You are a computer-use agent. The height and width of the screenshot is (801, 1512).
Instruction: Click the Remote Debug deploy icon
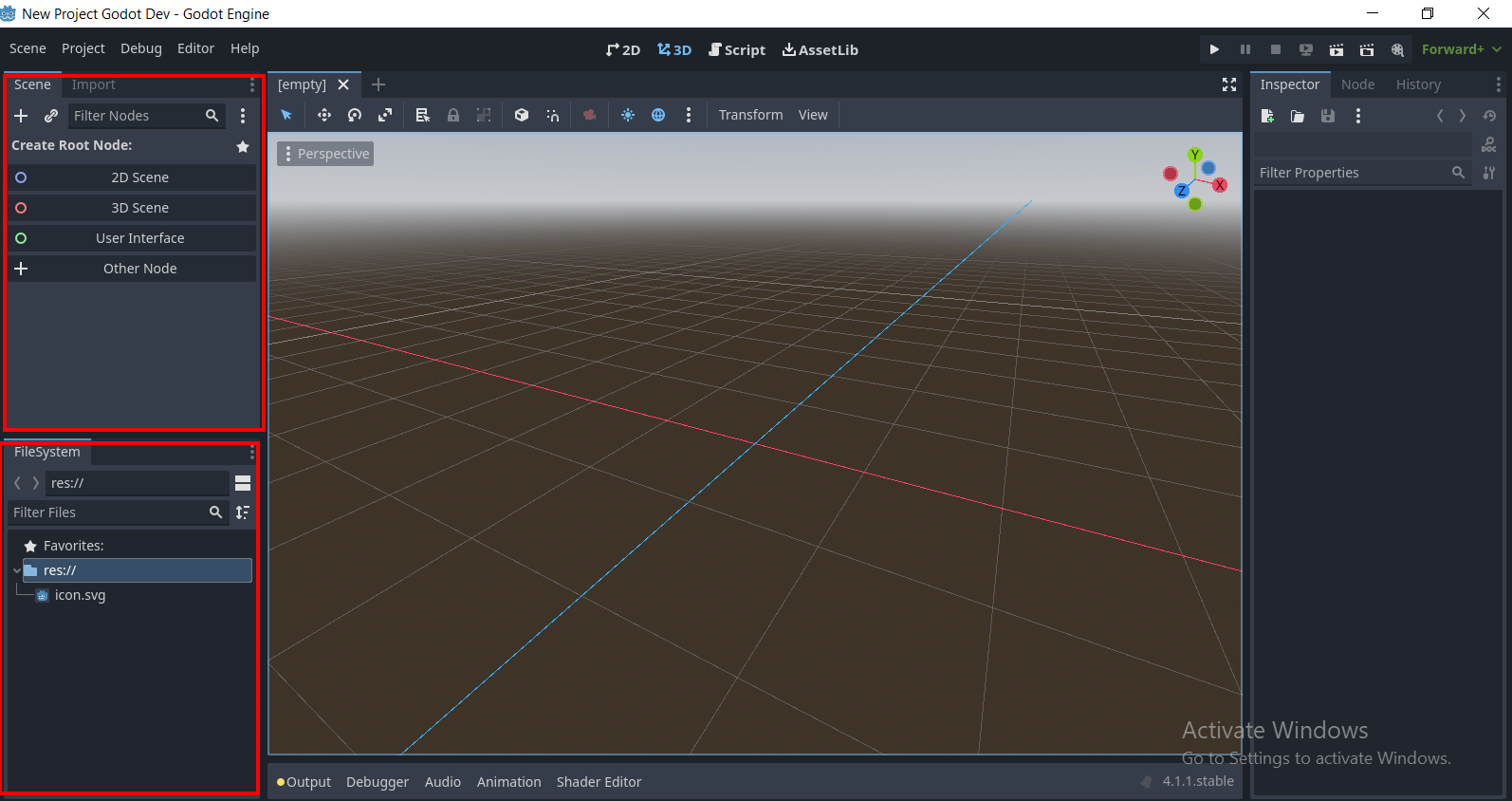tap(1306, 49)
